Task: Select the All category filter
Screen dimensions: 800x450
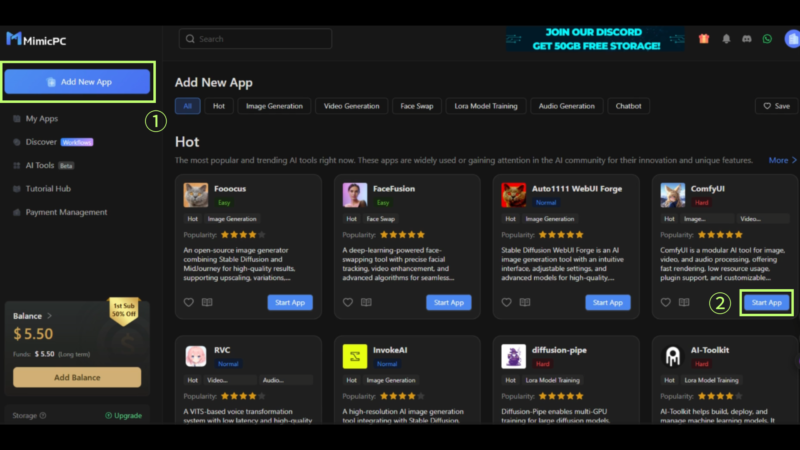Action: (188, 106)
